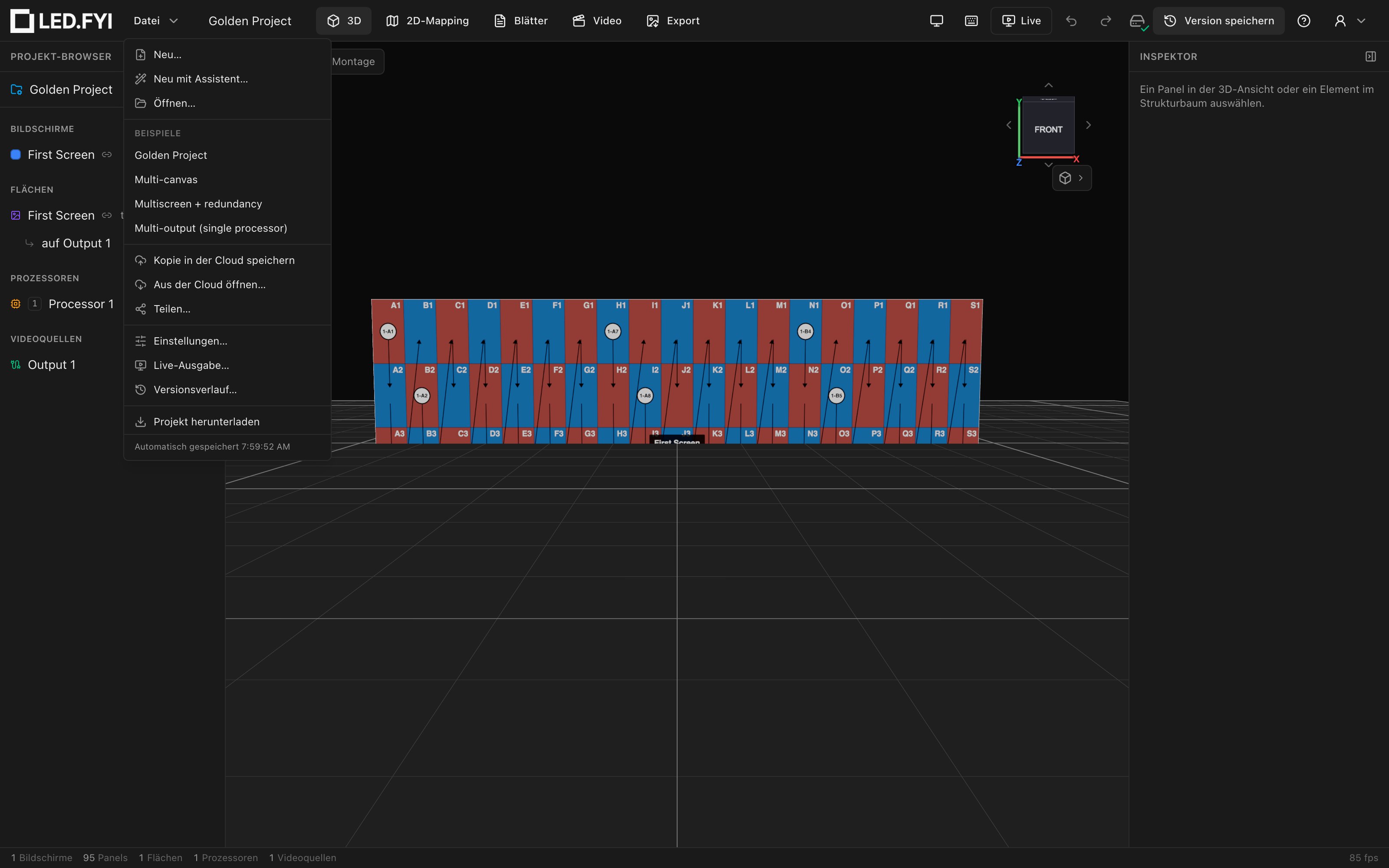
Task: Click 'Projekt herunterladen' to download
Action: (x=227, y=422)
